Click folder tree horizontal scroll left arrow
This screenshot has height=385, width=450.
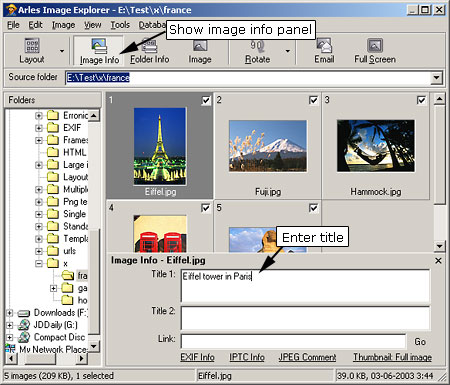11,358
